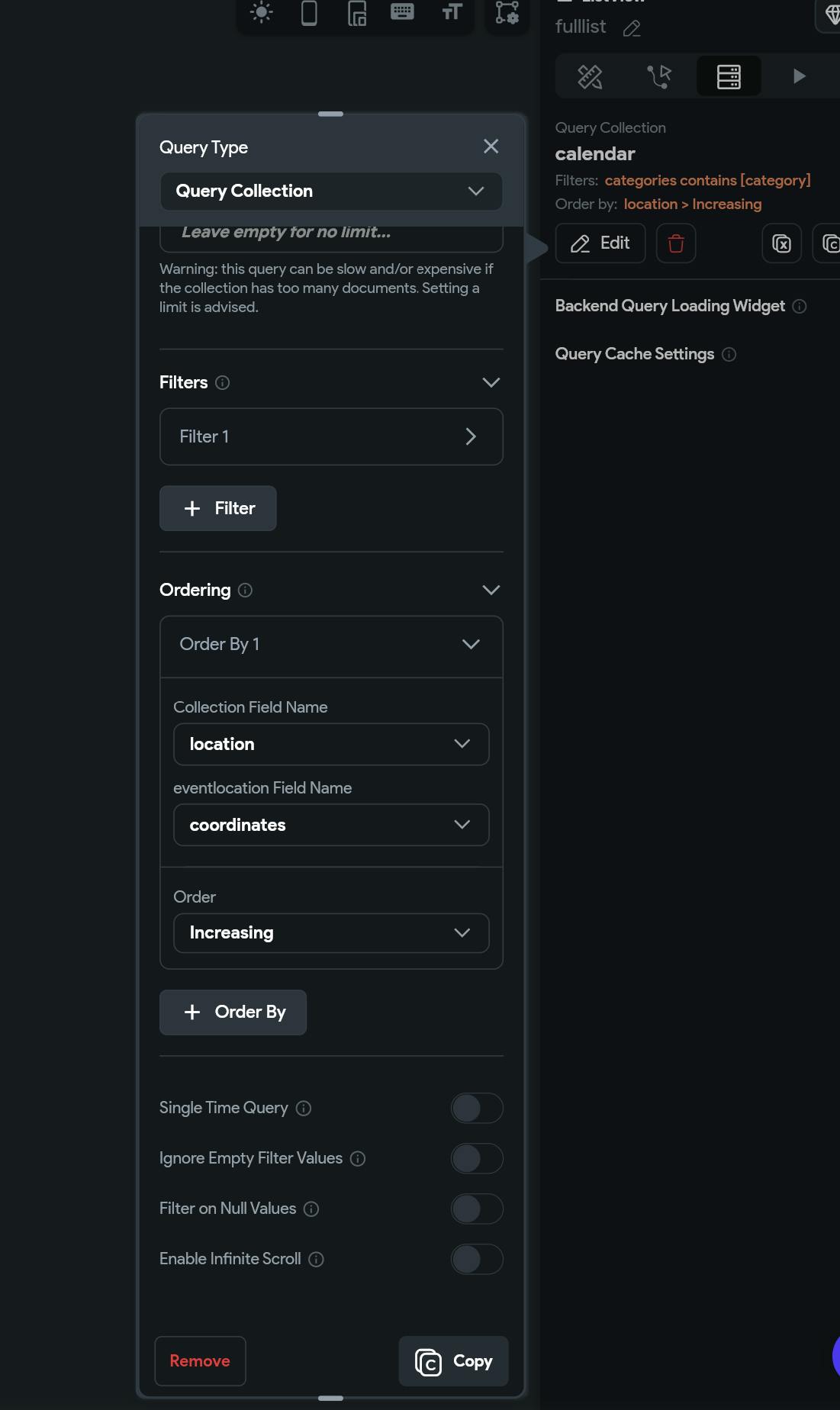This screenshot has height=1410, width=840.
Task: Click the limit input field
Action: point(331,233)
